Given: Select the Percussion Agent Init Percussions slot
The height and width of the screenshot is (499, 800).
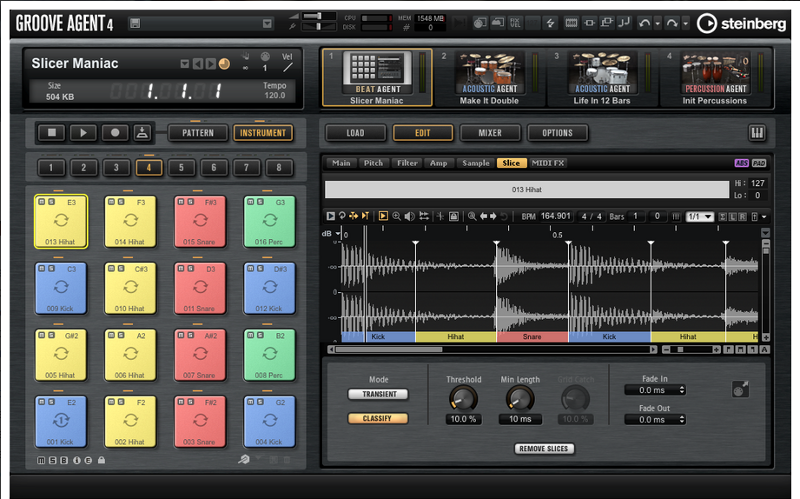Looking at the screenshot, I should pyautogui.click(x=715, y=78).
